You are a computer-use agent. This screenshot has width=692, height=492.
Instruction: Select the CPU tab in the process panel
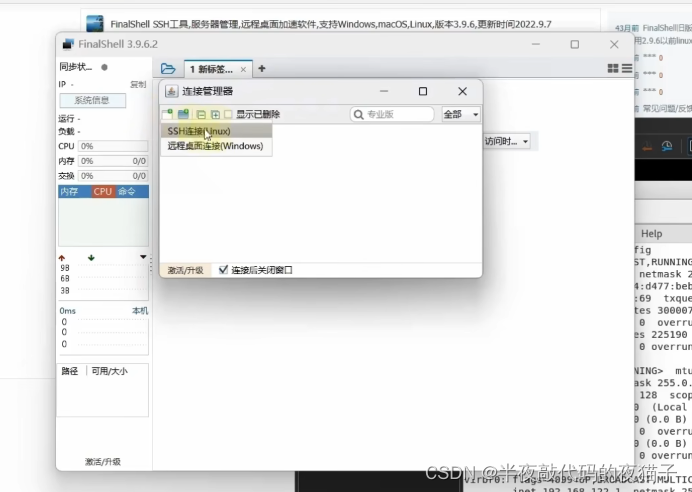[103, 192]
